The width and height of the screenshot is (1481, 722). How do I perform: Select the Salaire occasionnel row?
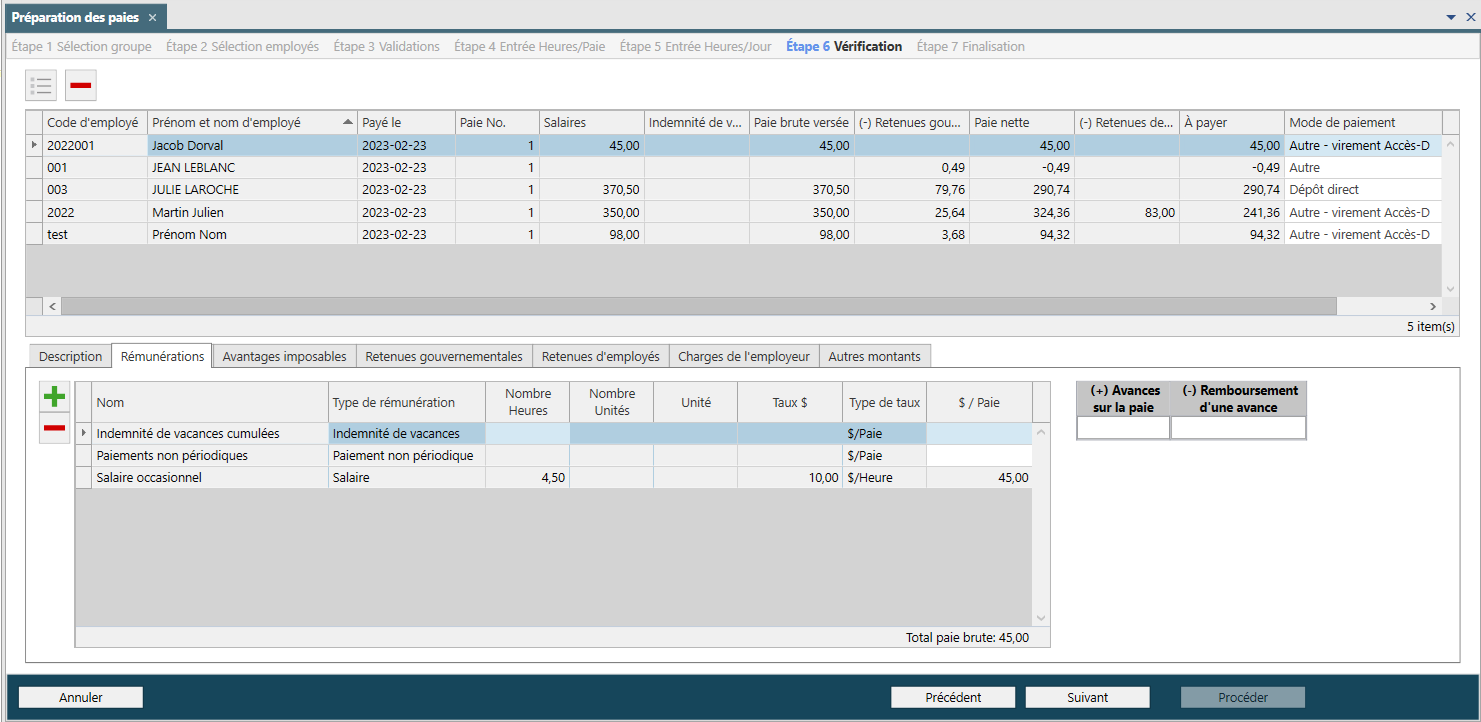pos(554,478)
